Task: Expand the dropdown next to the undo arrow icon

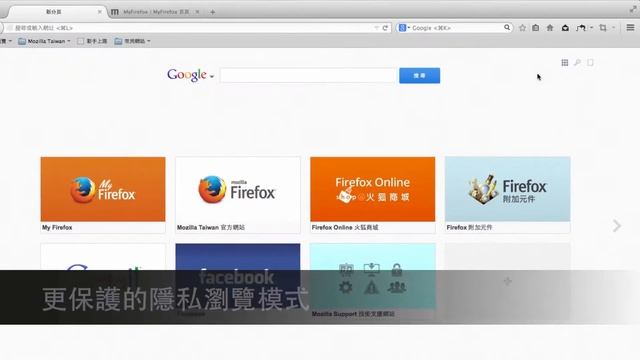Action: click(x=591, y=28)
